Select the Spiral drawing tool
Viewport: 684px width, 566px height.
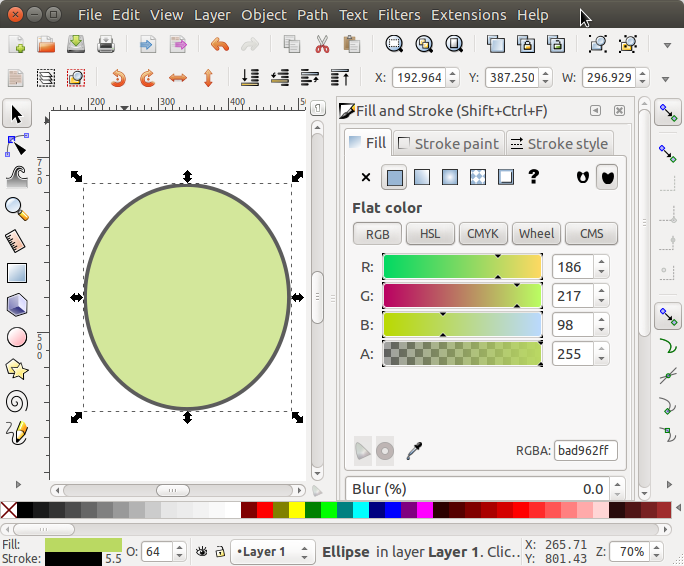click(x=16, y=401)
